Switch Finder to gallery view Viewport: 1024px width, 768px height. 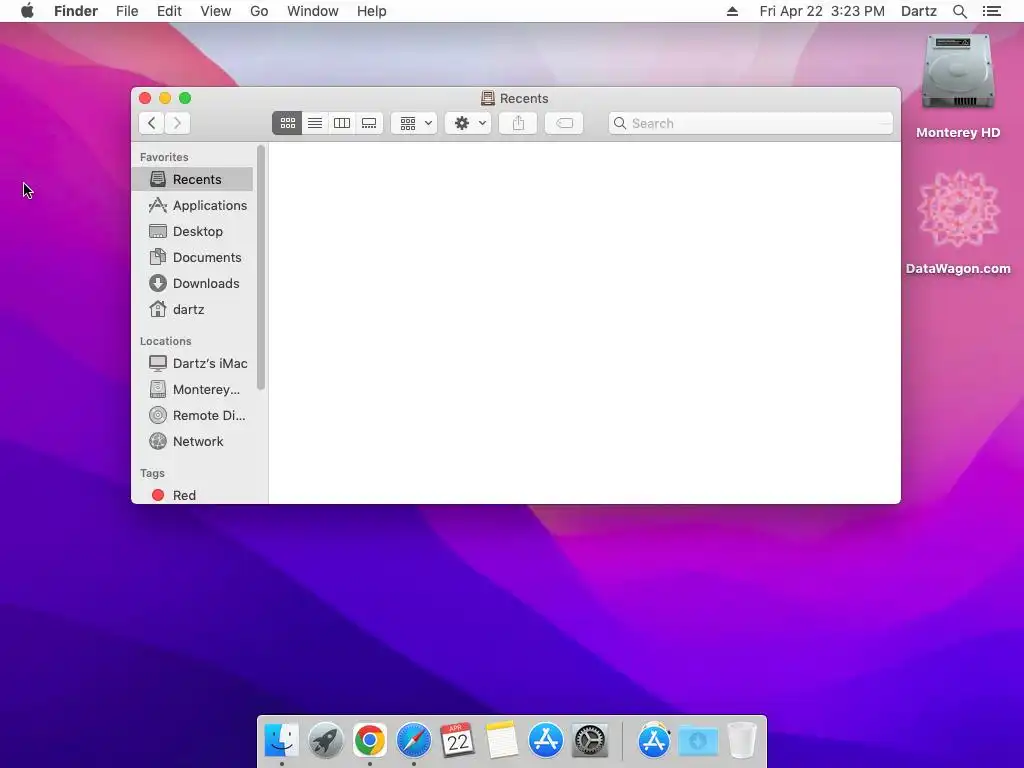[369, 123]
